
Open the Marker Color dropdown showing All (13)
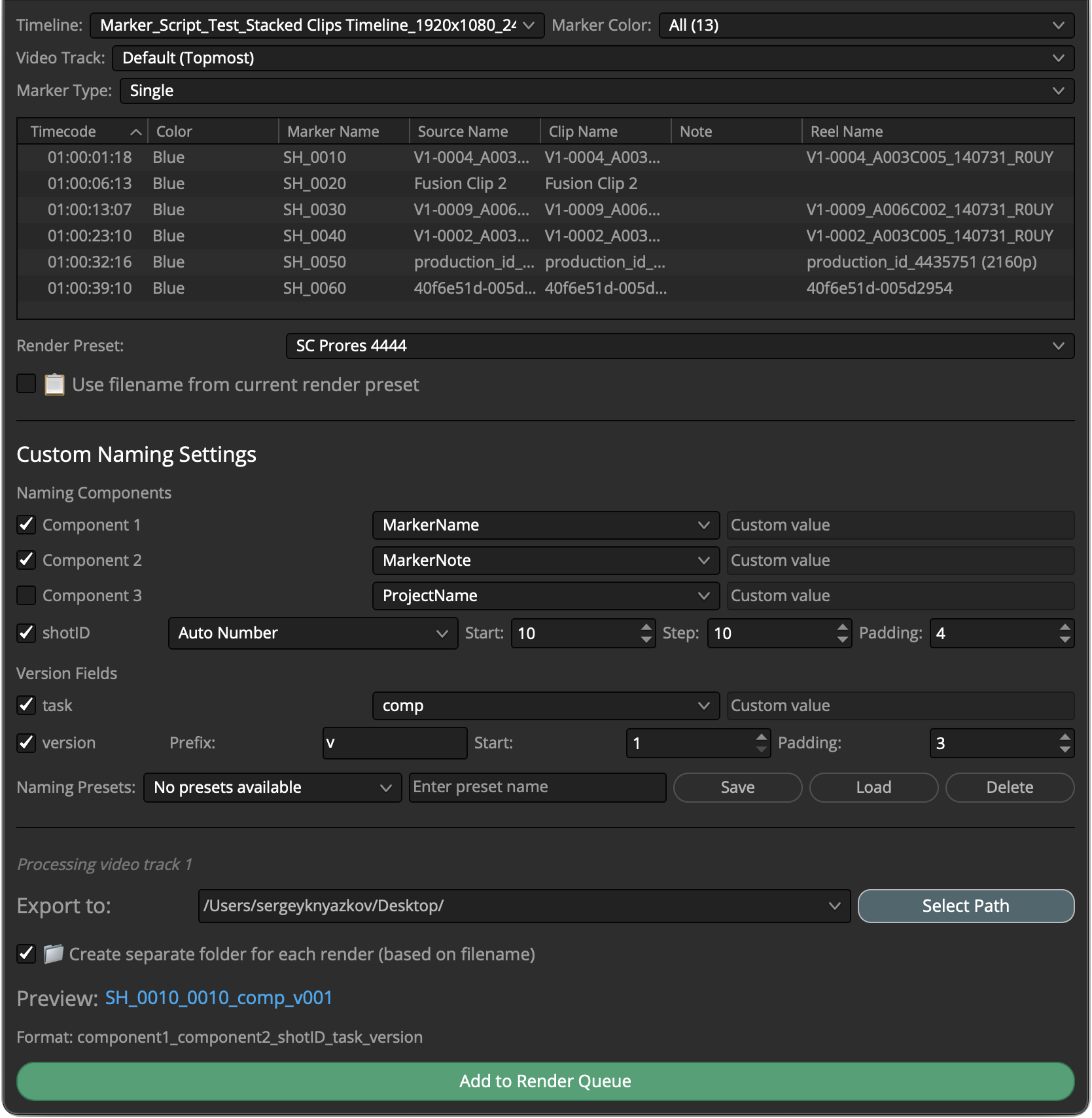pyautogui.click(x=866, y=26)
